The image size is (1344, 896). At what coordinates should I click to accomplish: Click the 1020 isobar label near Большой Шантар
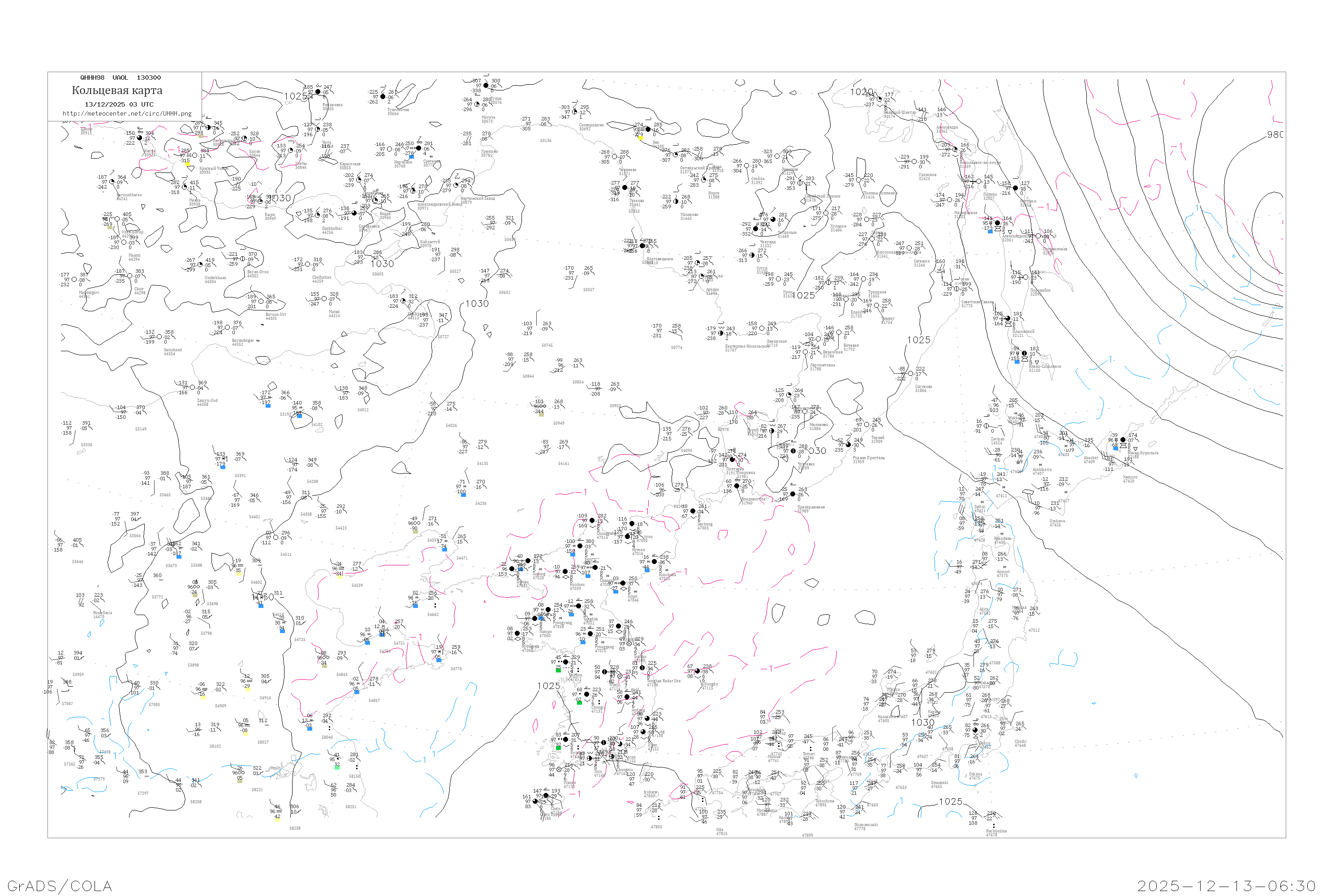[861, 92]
